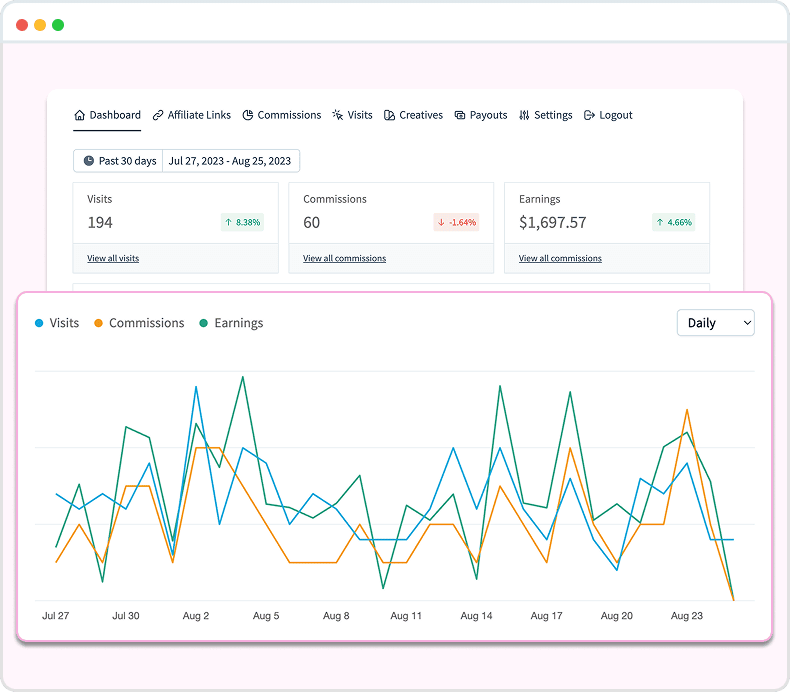Click the Logout arrow icon
The width and height of the screenshot is (790, 692).
coord(589,115)
